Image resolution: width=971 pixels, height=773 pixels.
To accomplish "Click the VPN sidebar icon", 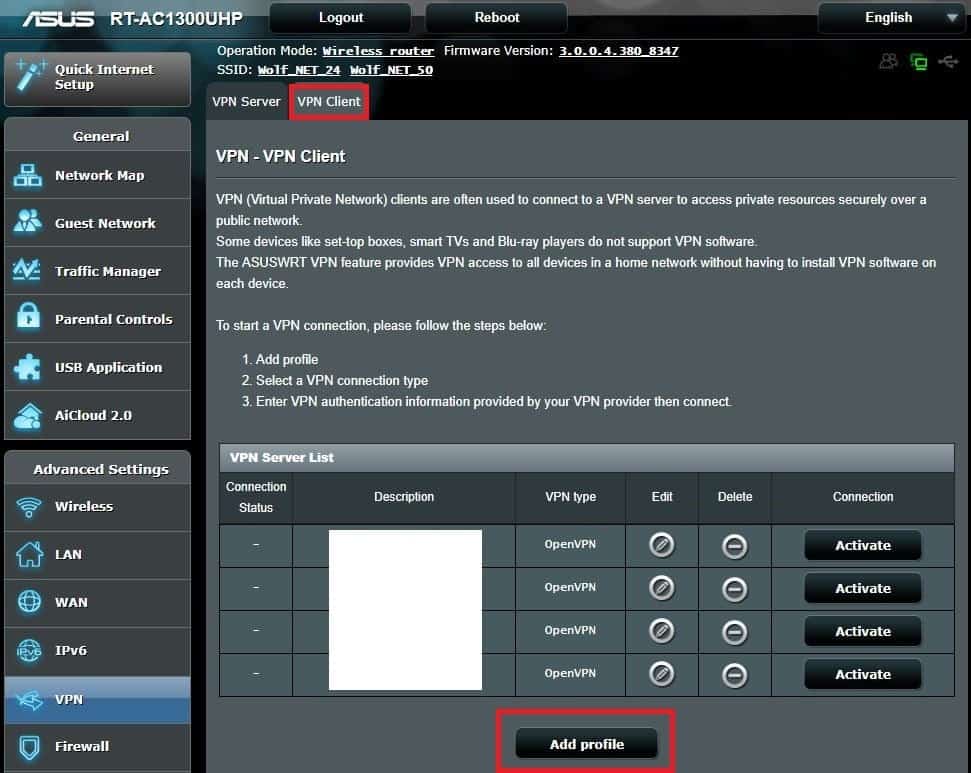I will pos(29,700).
